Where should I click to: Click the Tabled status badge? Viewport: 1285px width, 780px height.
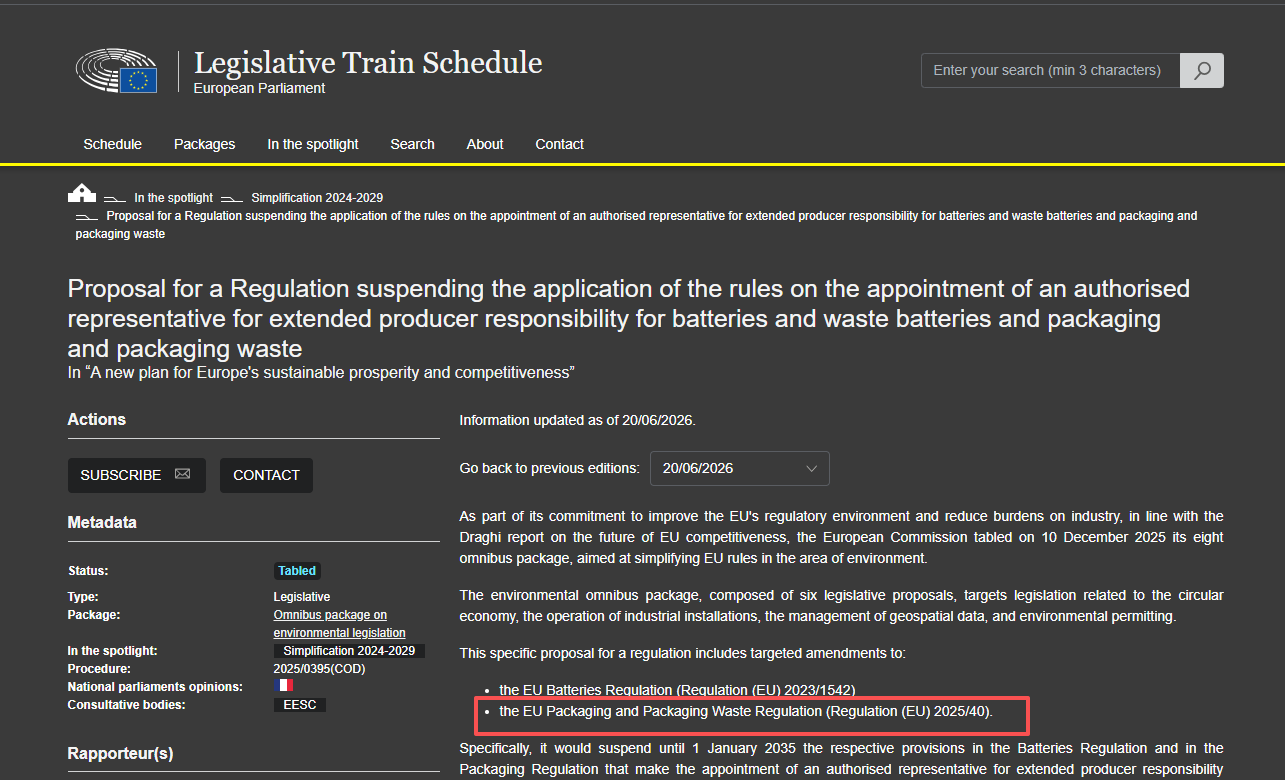pyautogui.click(x=297, y=571)
